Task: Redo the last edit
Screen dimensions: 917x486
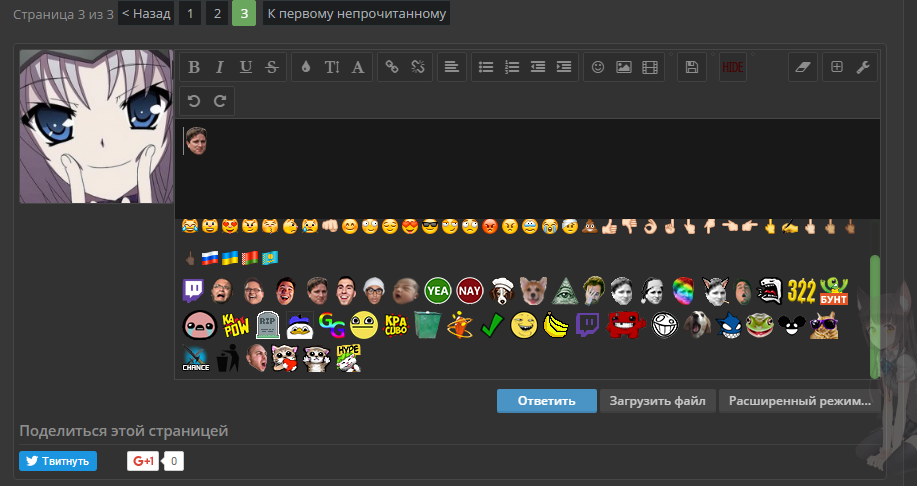Action: [220, 101]
